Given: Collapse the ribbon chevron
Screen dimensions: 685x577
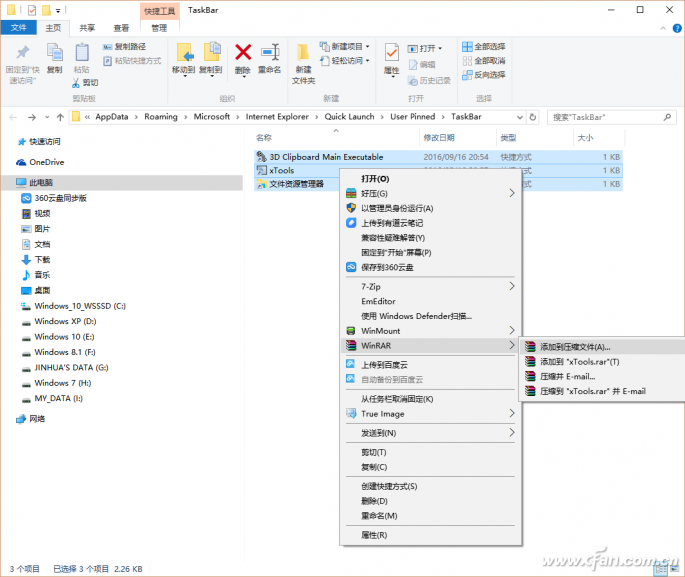Looking at the screenshot, I should [663, 28].
